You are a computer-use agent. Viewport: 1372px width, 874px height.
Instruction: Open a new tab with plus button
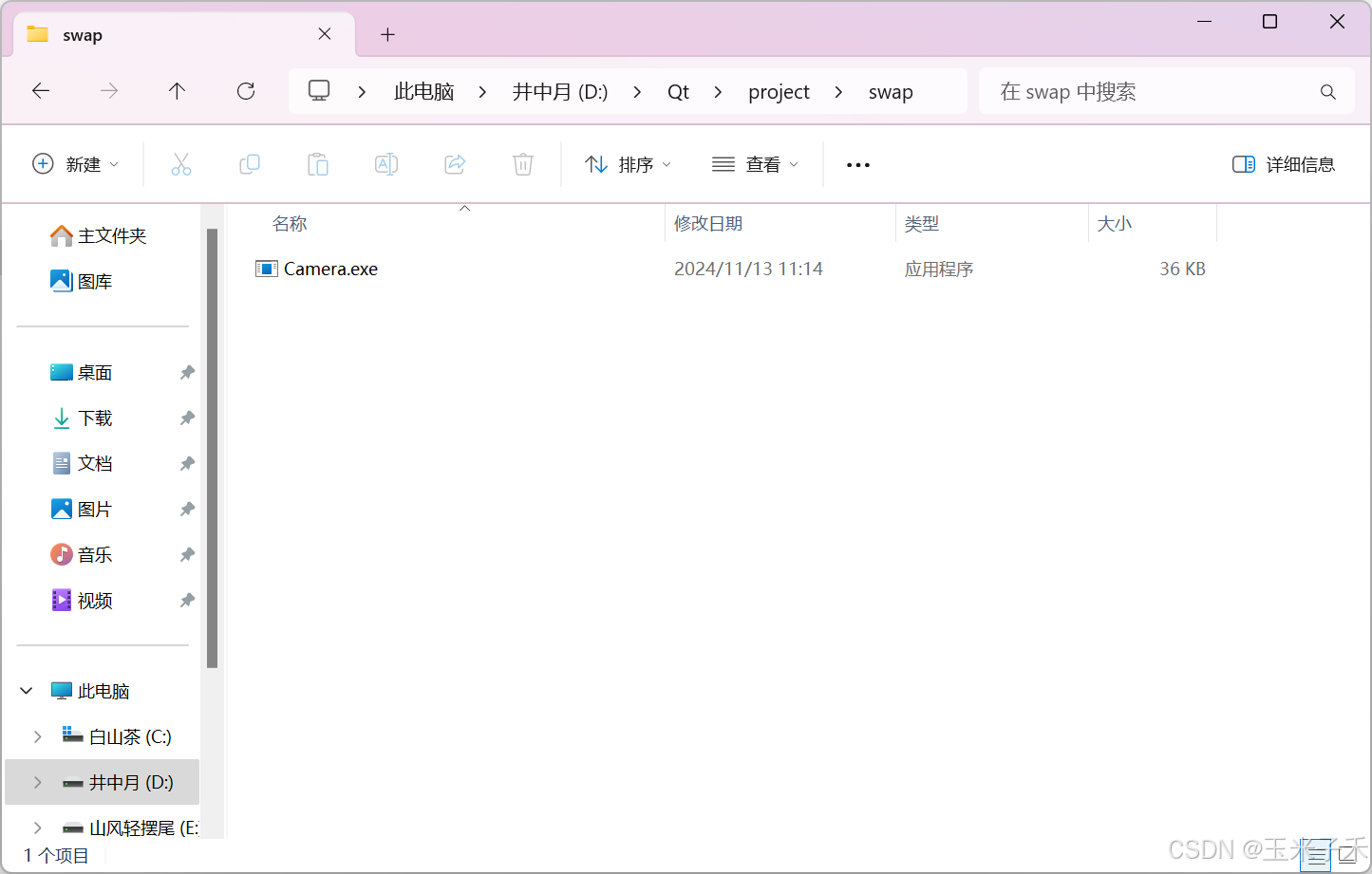(x=387, y=35)
